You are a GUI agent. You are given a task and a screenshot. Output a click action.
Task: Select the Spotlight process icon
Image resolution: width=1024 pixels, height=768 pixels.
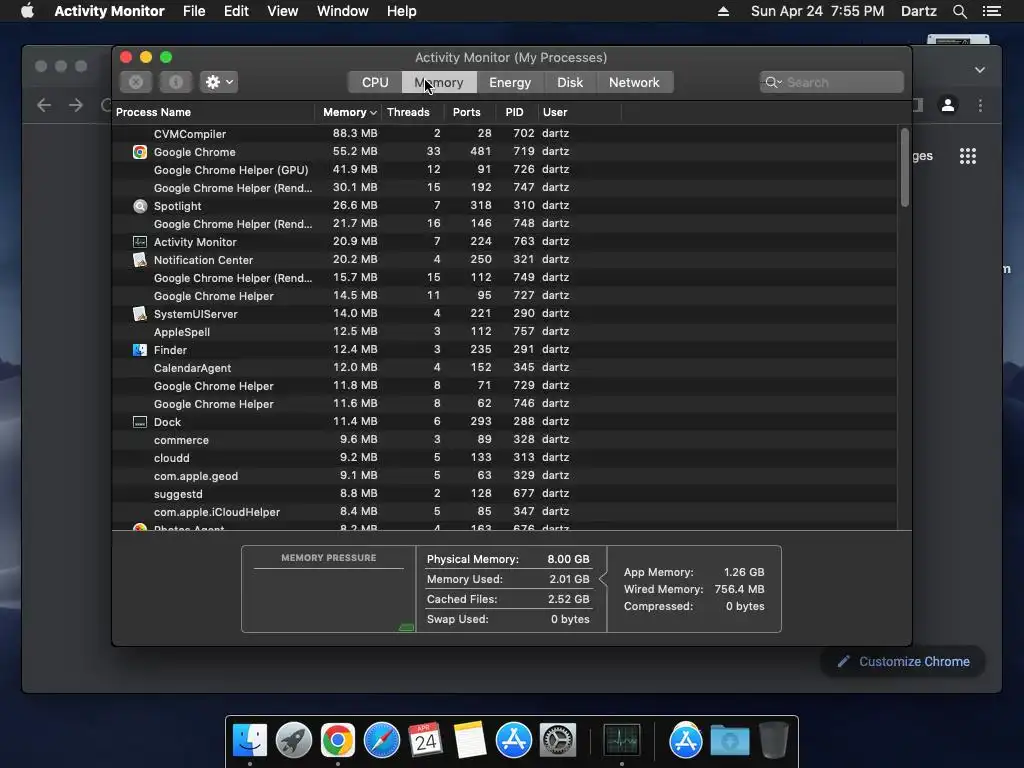(x=140, y=206)
